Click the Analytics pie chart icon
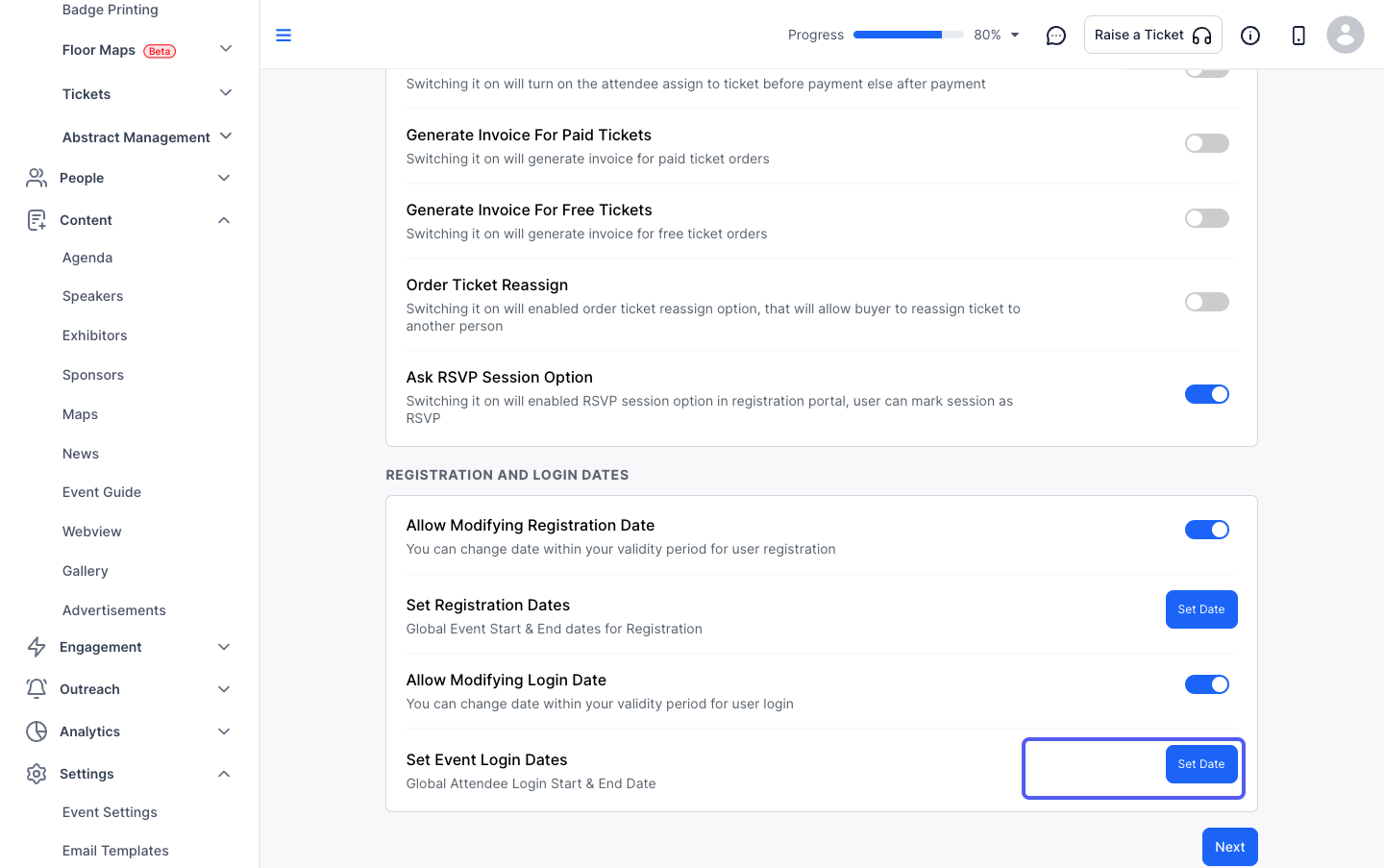 [37, 732]
